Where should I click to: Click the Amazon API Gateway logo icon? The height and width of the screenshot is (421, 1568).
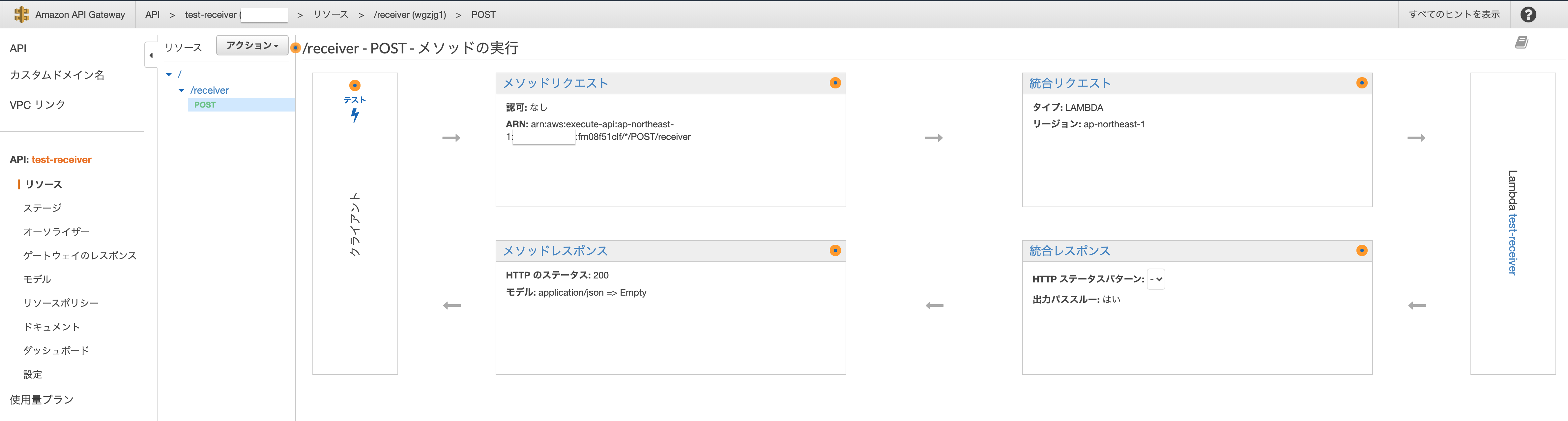click(x=21, y=15)
